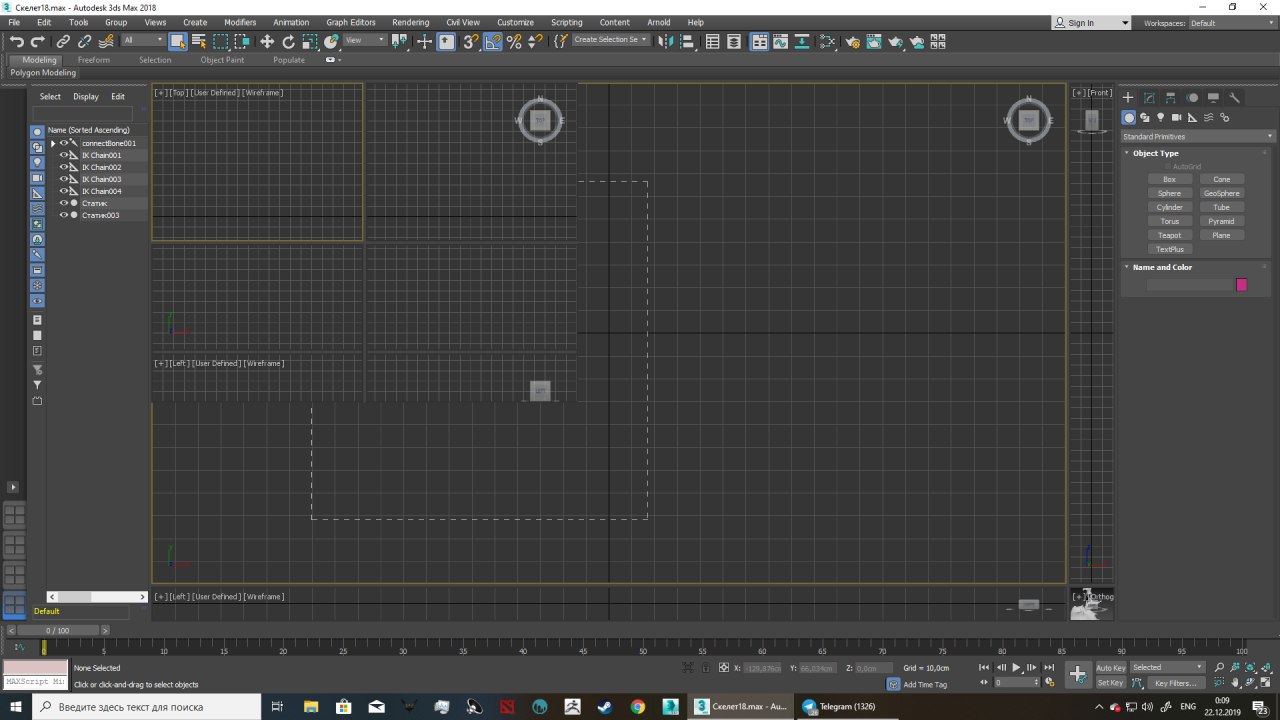Collapse the Object Type rollout
This screenshot has width=1280, height=720.
click(1155, 153)
